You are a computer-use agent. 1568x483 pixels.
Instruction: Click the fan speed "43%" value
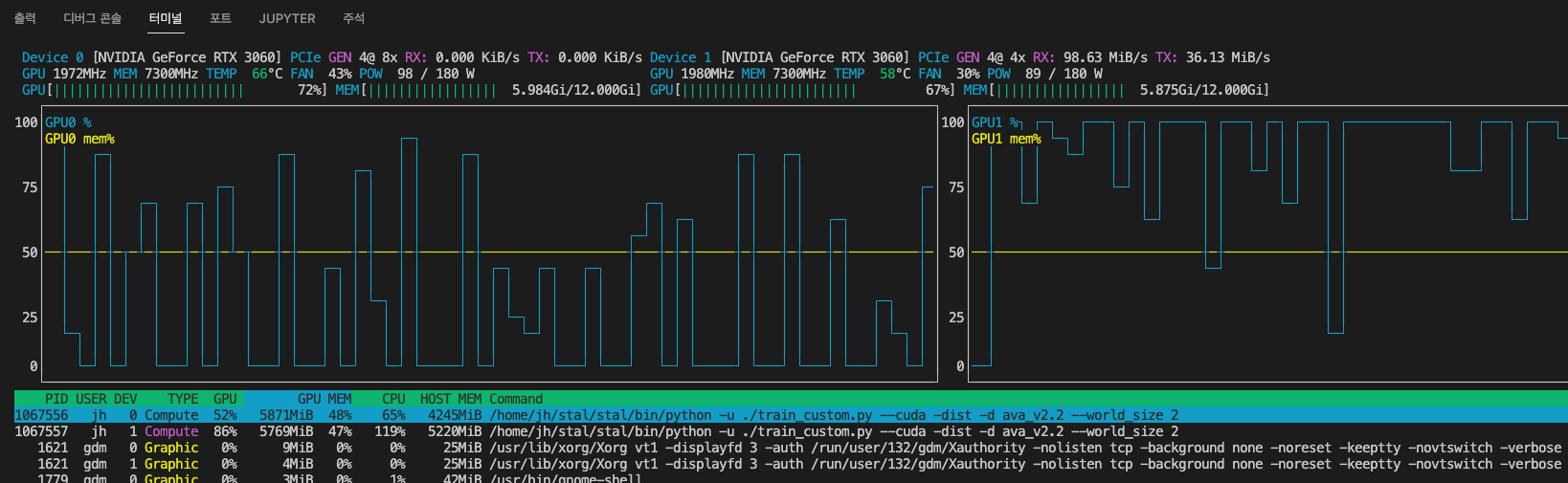[x=340, y=74]
